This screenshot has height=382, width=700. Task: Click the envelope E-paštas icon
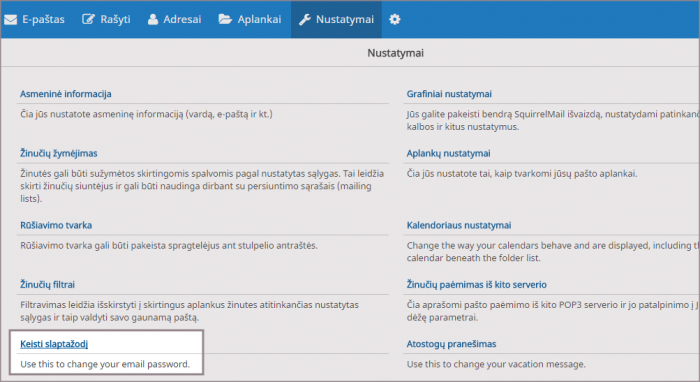click(x=10, y=20)
